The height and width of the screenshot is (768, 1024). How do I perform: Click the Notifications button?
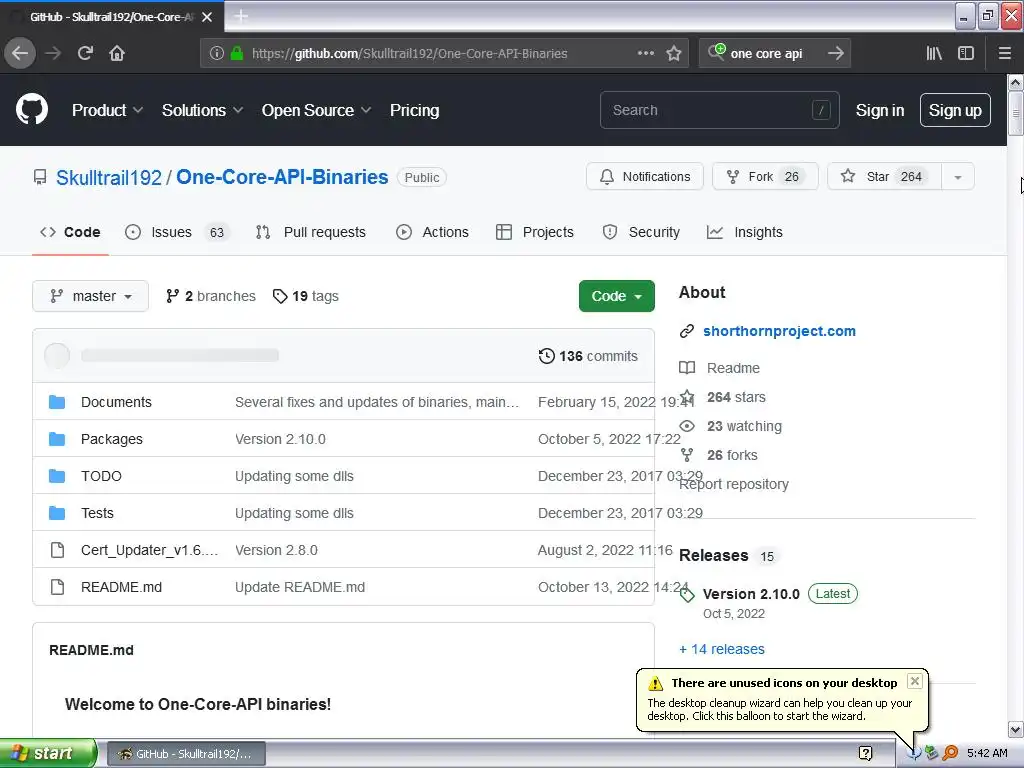click(x=645, y=177)
